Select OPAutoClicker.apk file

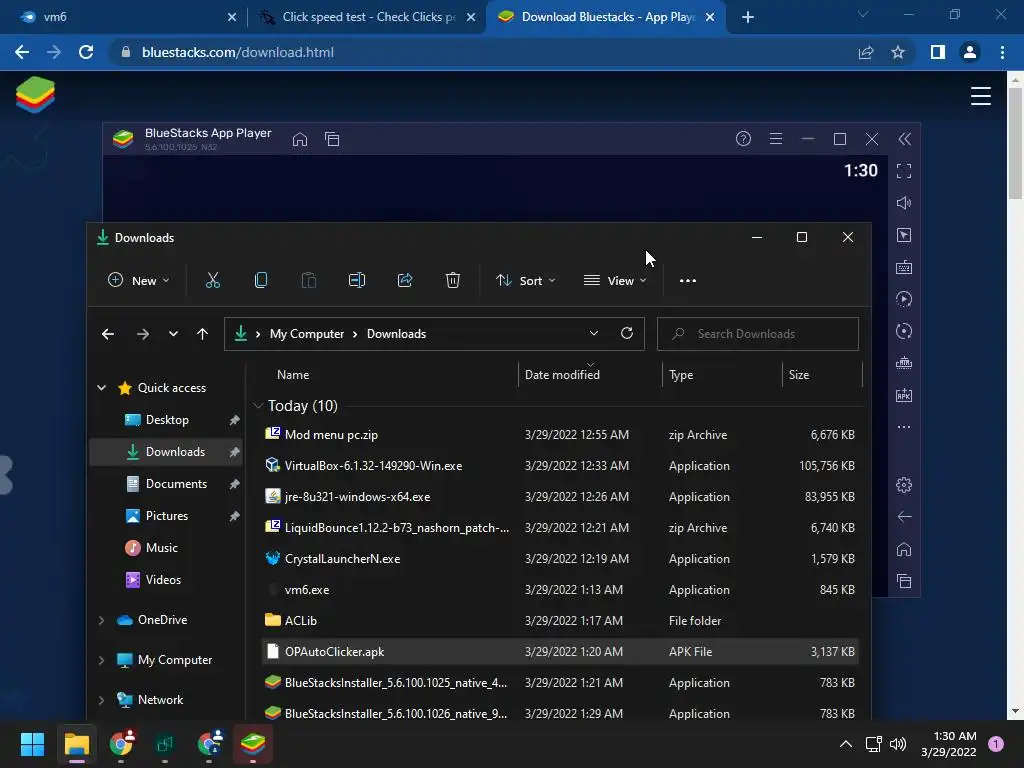point(560,652)
